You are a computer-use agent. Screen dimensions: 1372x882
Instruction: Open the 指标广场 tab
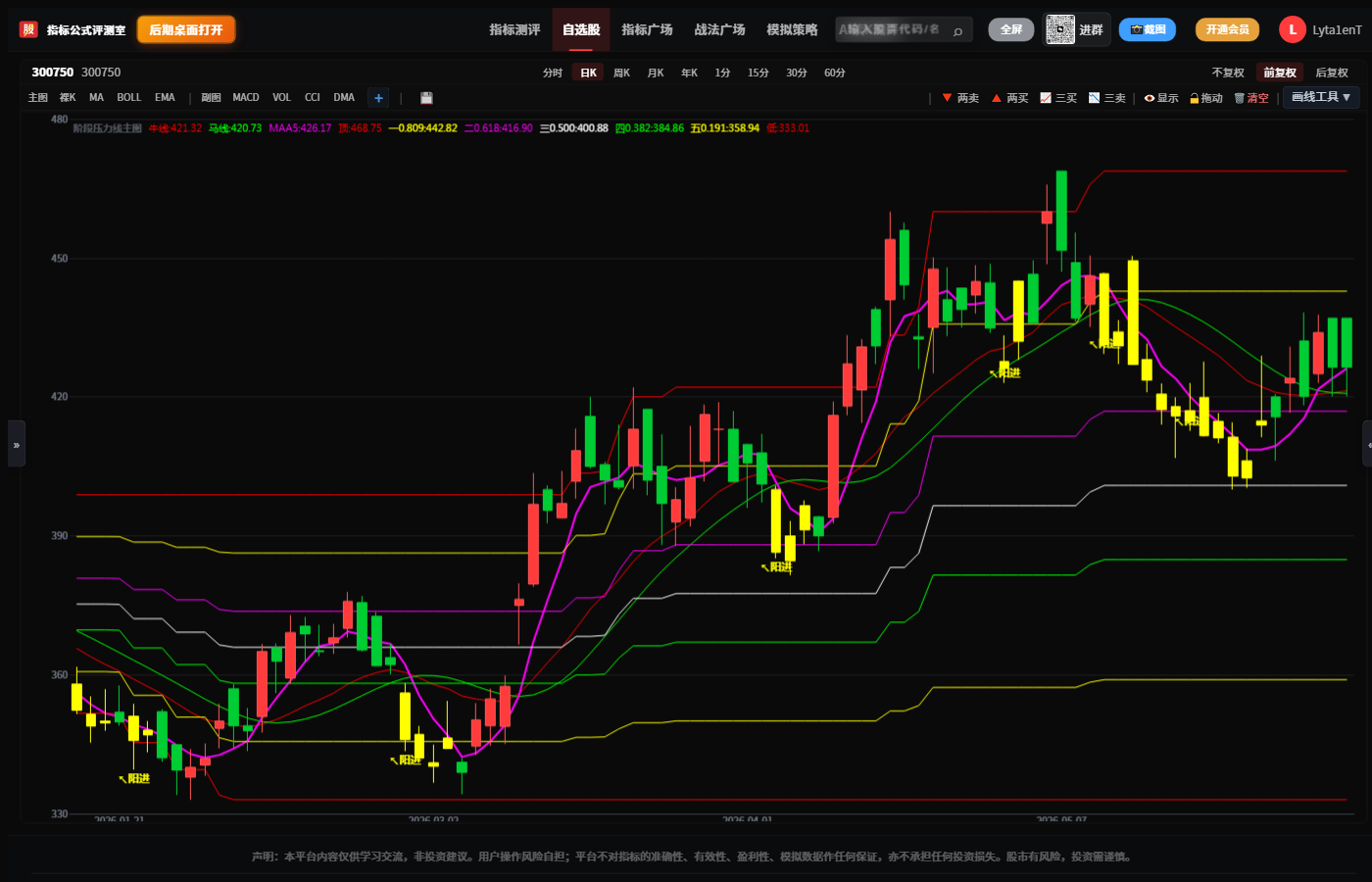(647, 29)
